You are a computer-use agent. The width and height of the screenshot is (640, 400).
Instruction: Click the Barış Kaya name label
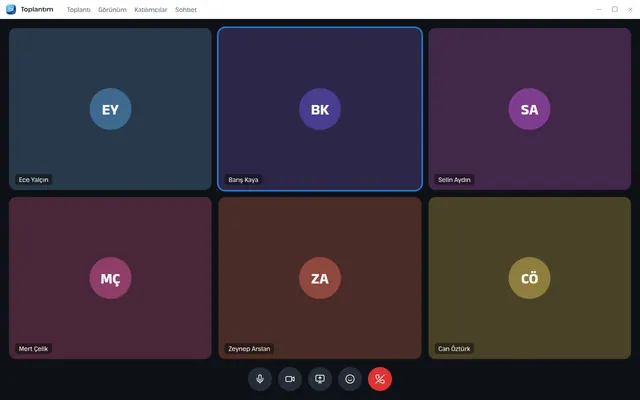pyautogui.click(x=243, y=180)
